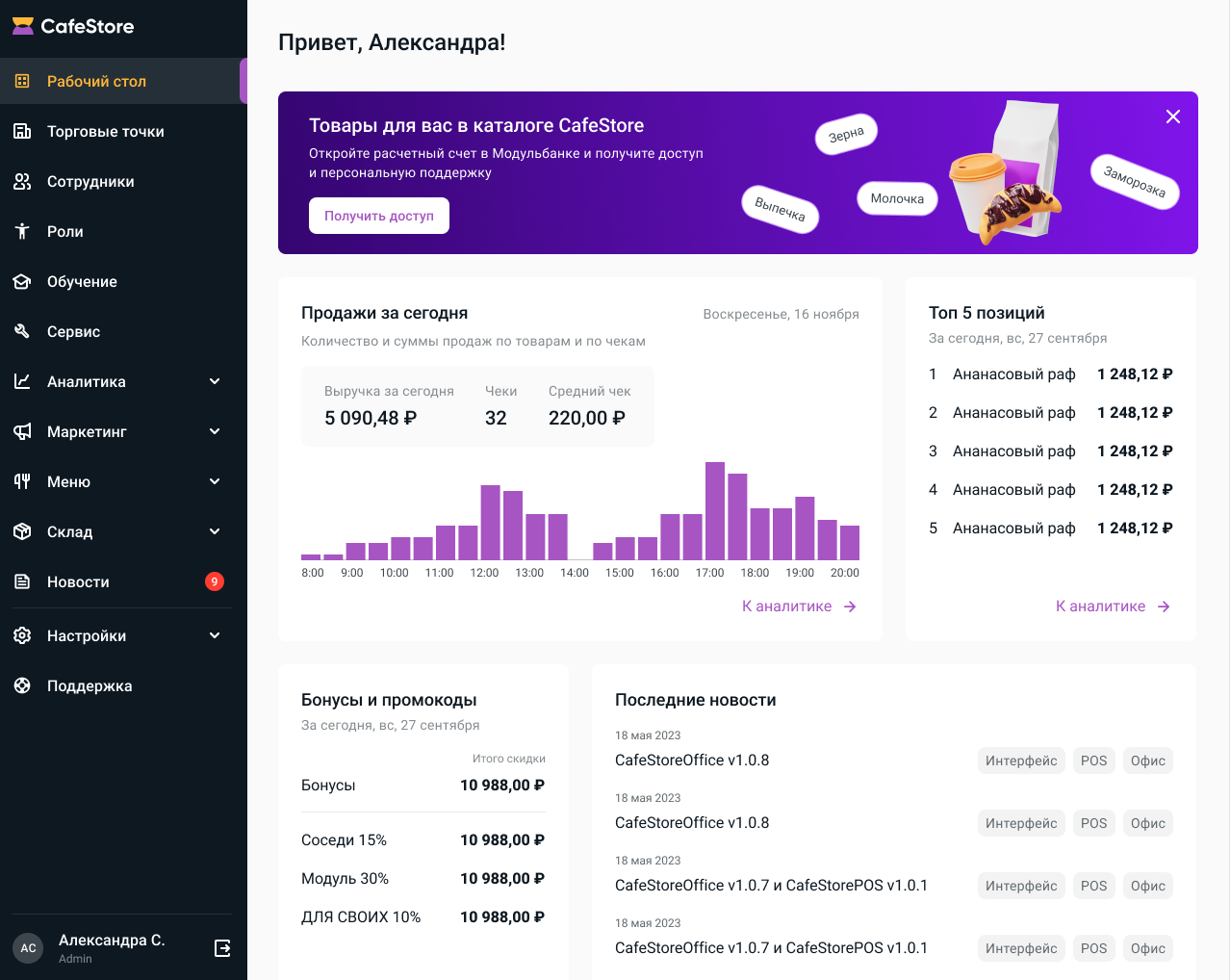The width and height of the screenshot is (1230, 980).
Task: Close the CafeStore catalog promo banner
Action: [x=1173, y=116]
